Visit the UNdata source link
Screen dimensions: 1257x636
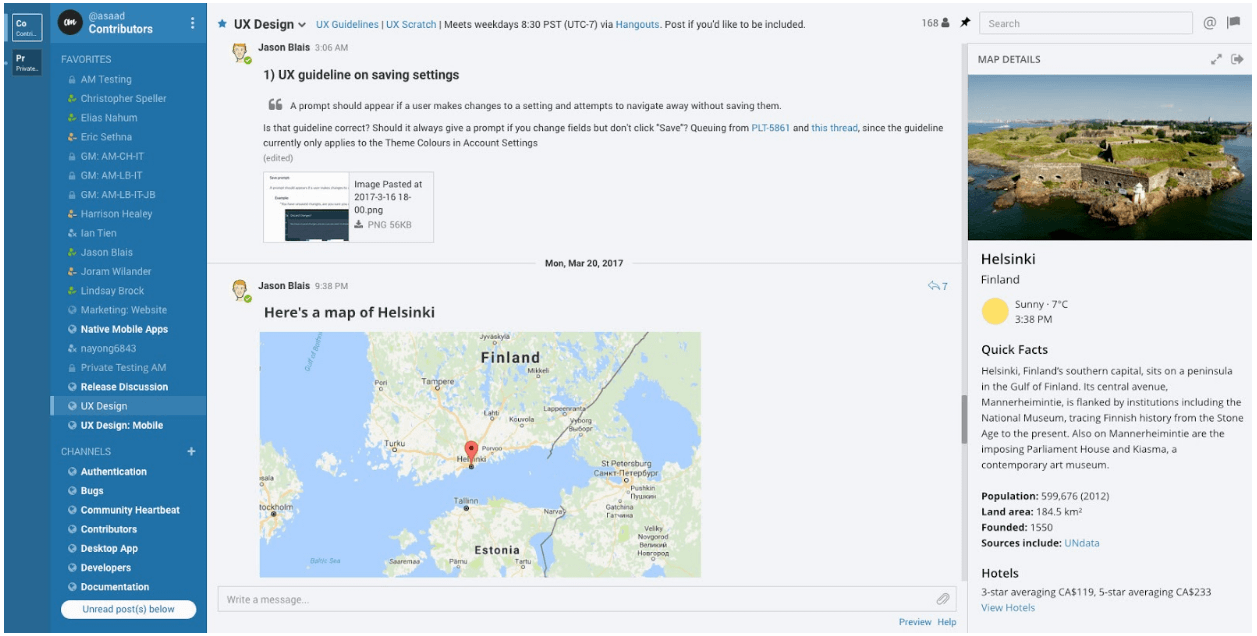pos(1081,542)
